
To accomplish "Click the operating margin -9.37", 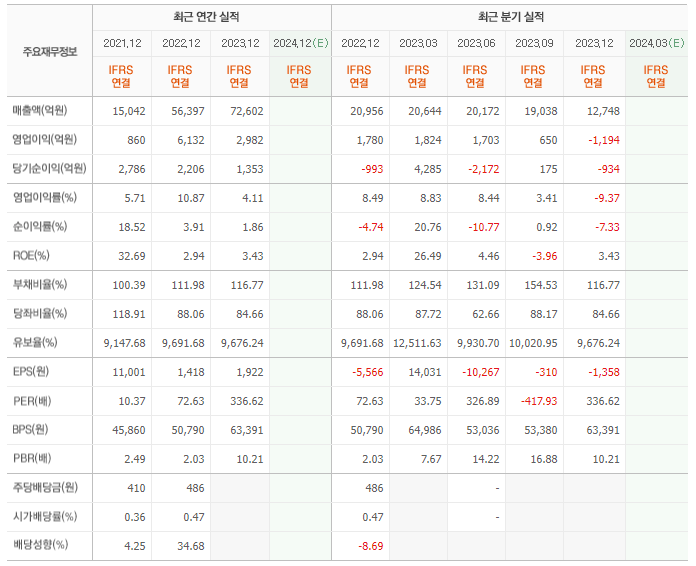I will tap(607, 198).
